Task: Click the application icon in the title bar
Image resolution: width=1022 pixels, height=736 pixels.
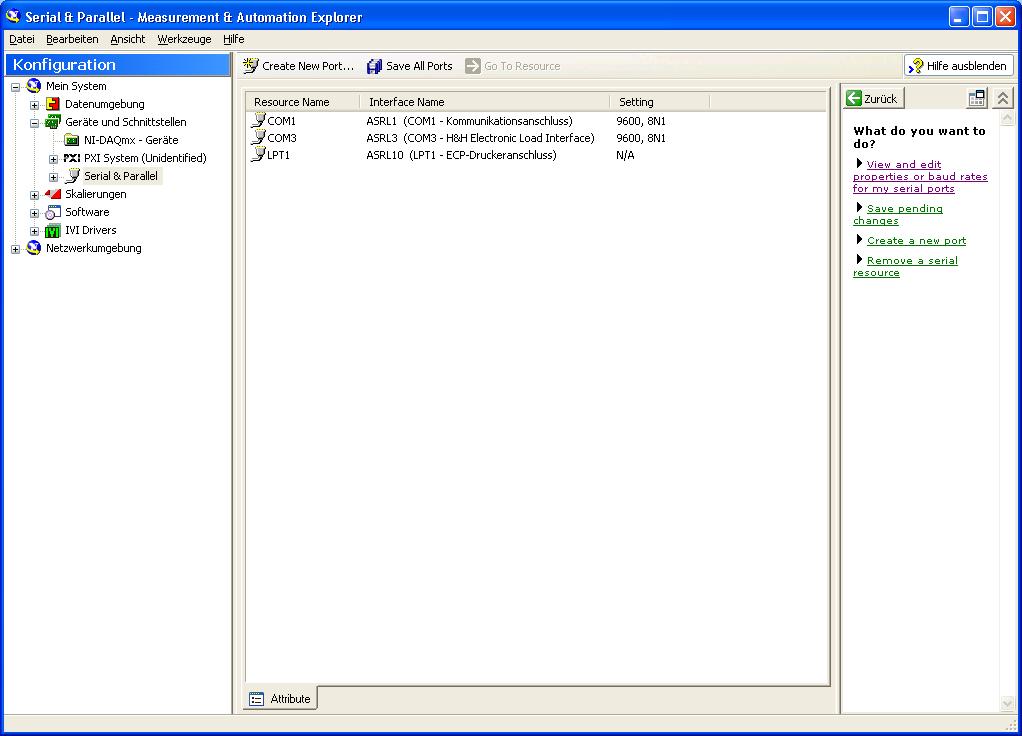Action: (x=13, y=16)
